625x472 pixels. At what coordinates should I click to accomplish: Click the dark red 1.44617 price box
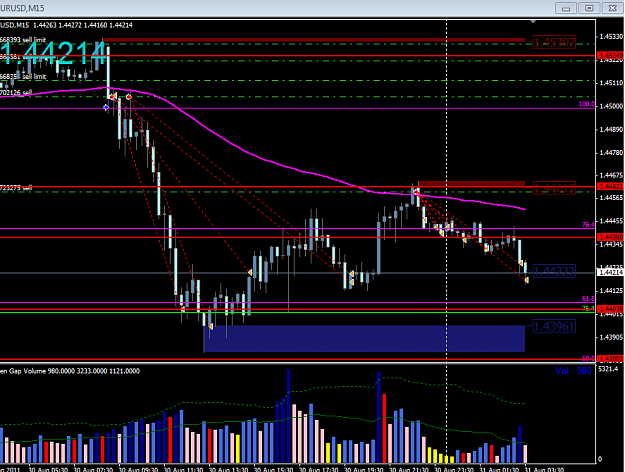[554, 188]
